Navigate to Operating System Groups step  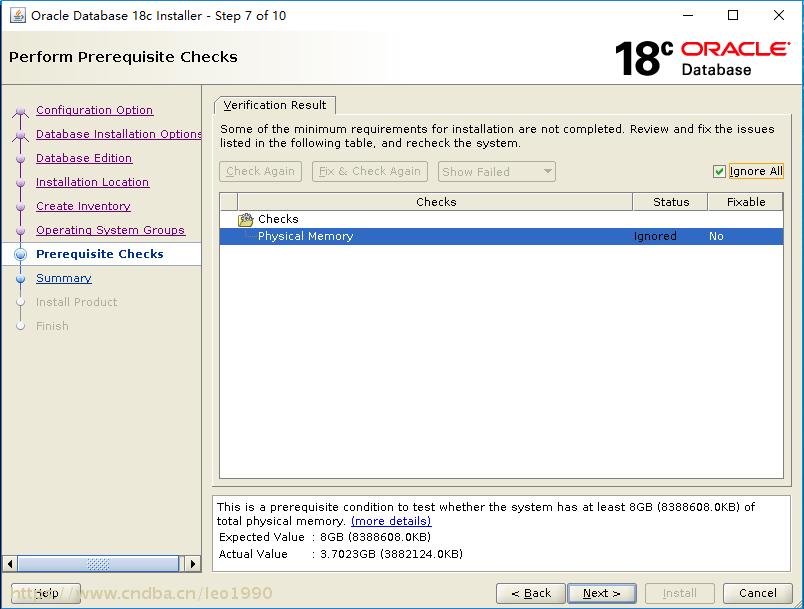(x=110, y=231)
